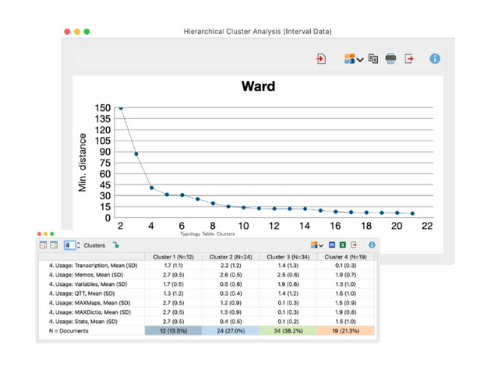Image resolution: width=504 pixels, height=365 pixels.
Task: Select the Cluster 3 (N=34) column header
Action: point(288,257)
